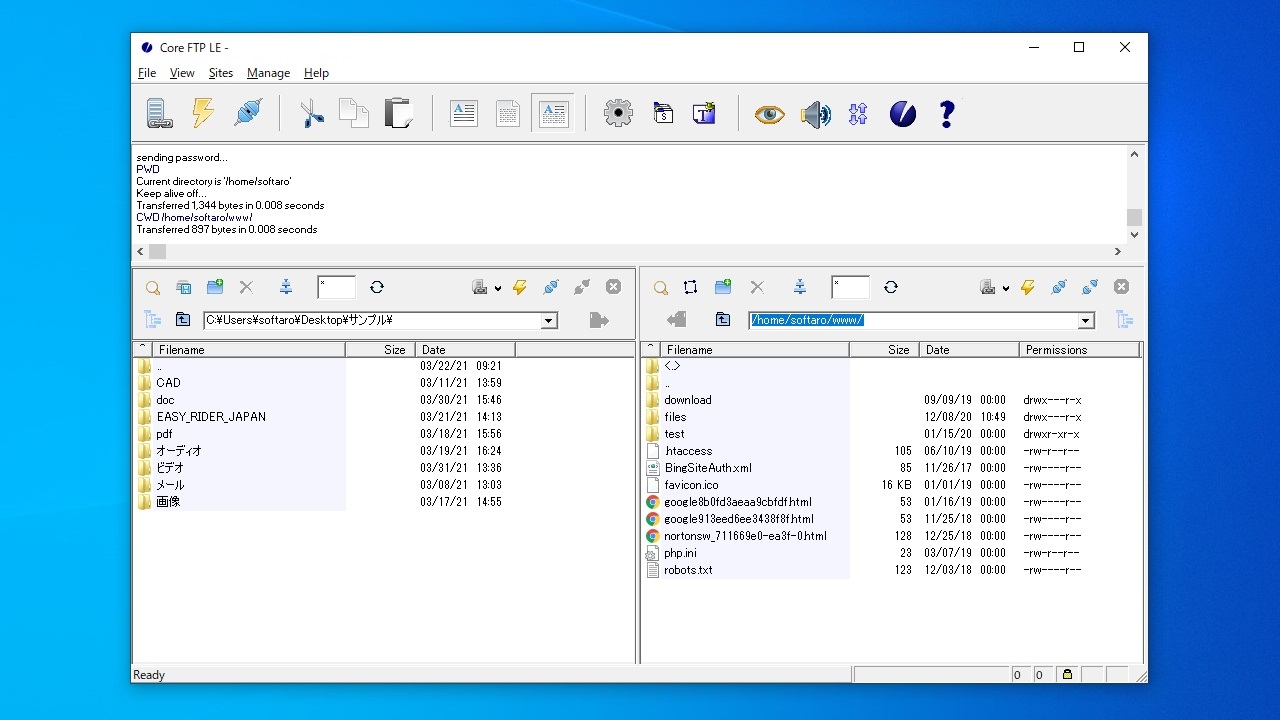The width and height of the screenshot is (1280, 720).
Task: Click the view log text file icon
Action: (463, 114)
